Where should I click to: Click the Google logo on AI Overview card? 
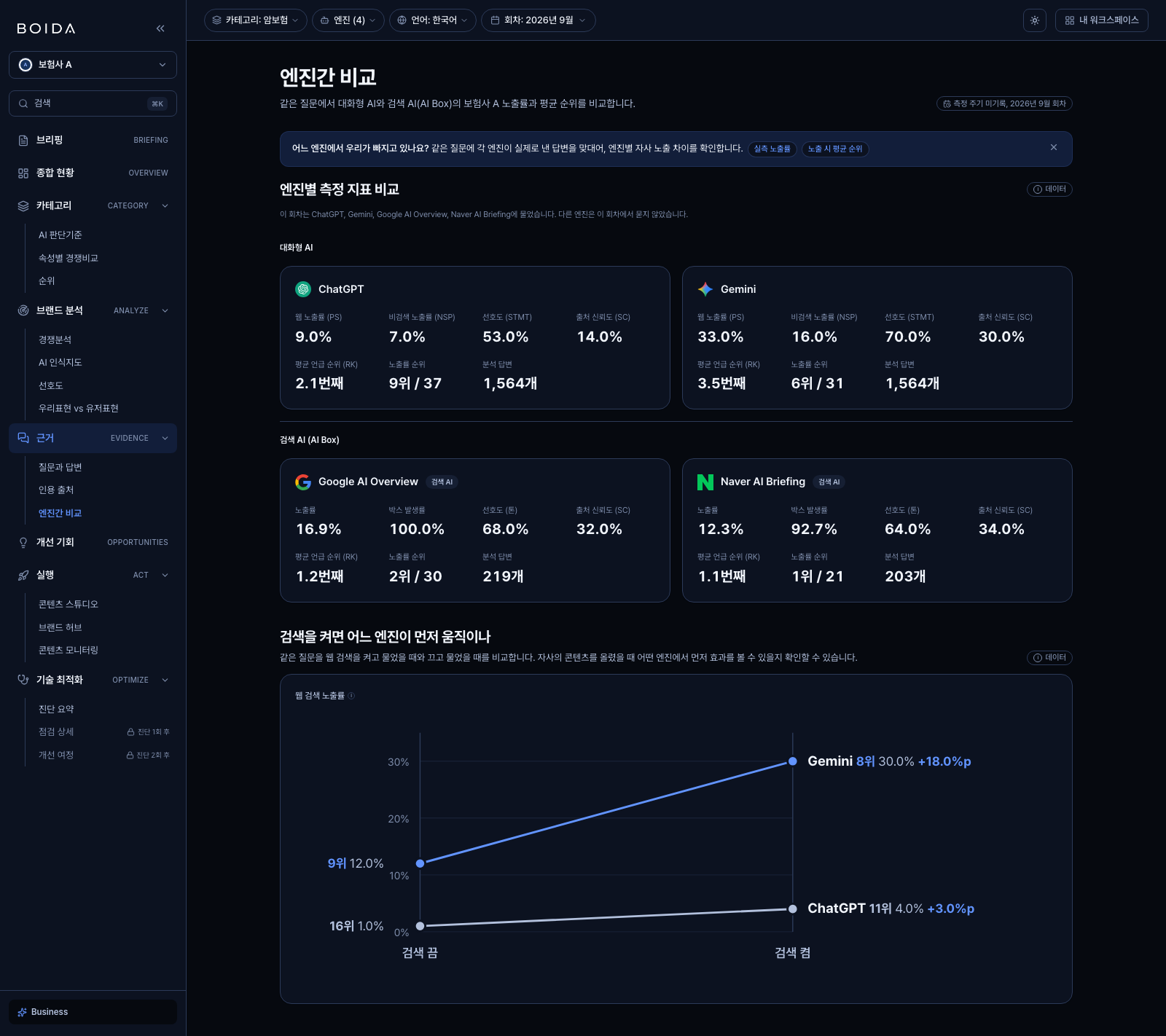pos(303,482)
